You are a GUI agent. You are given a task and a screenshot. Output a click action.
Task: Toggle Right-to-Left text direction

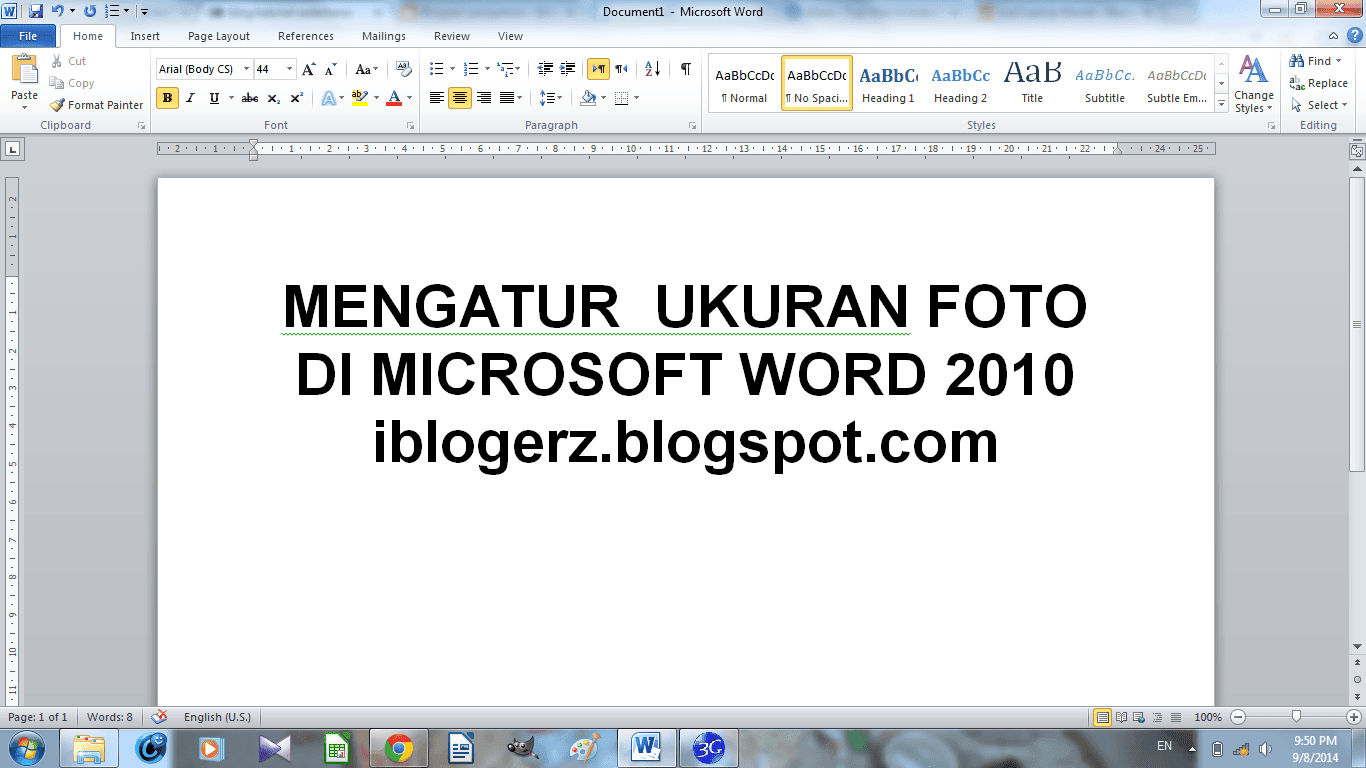tap(622, 69)
